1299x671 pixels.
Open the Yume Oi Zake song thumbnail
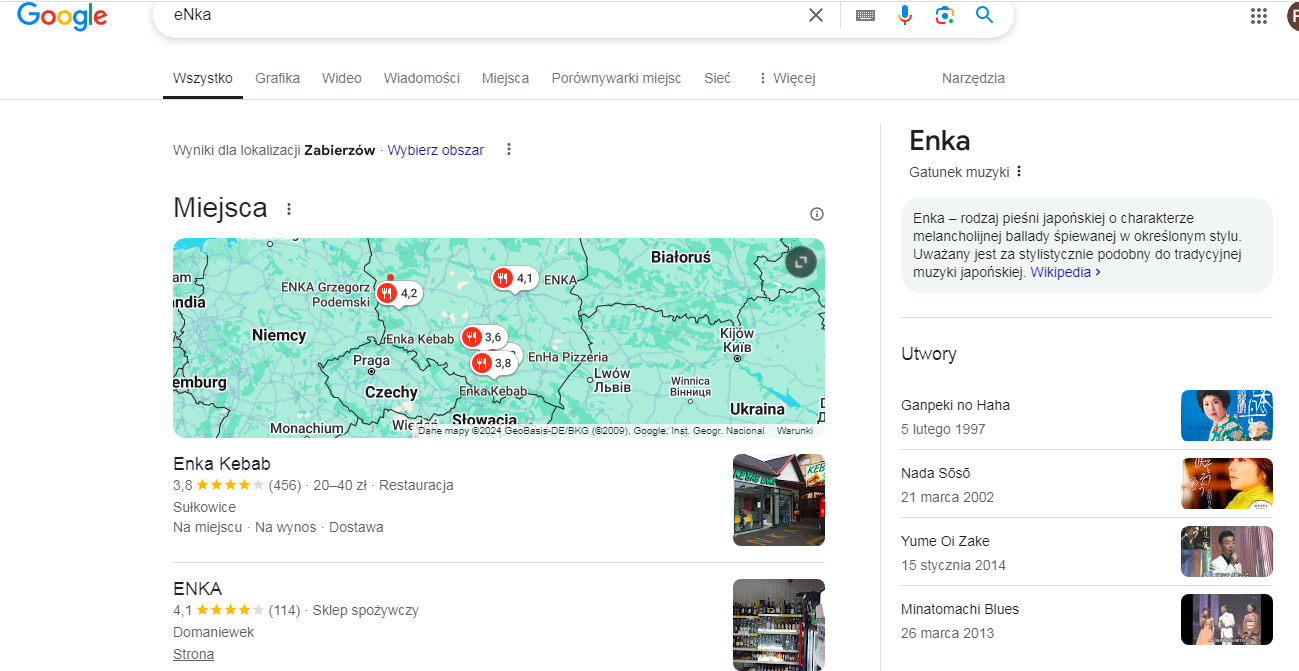click(x=1227, y=551)
